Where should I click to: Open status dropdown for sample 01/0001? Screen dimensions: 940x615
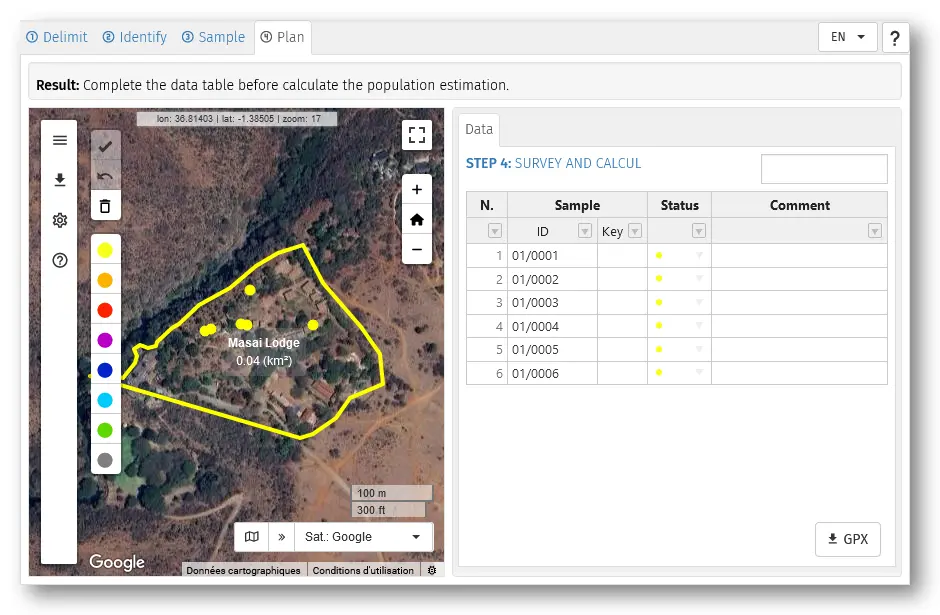coord(699,256)
